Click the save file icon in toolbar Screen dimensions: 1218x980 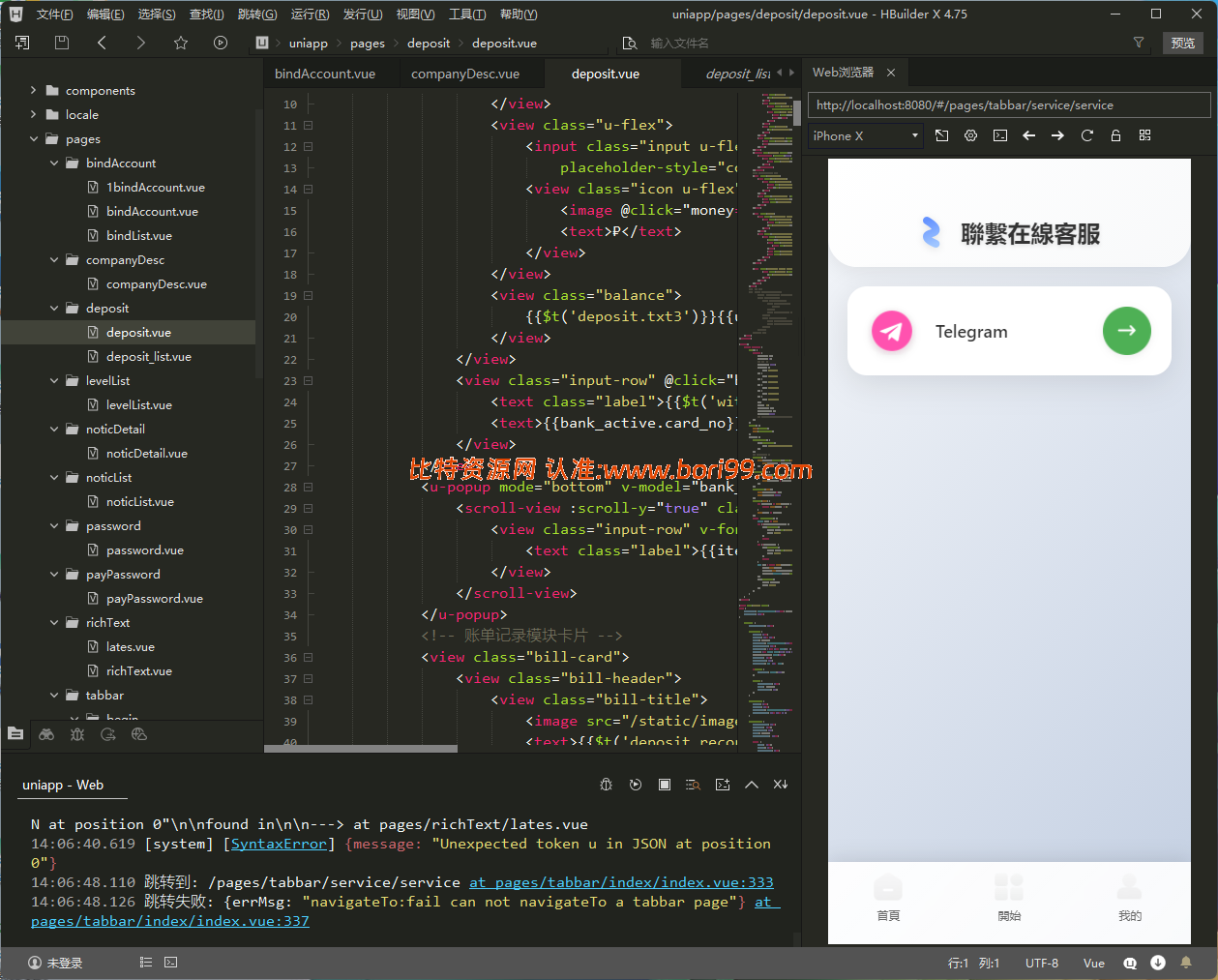[62, 43]
